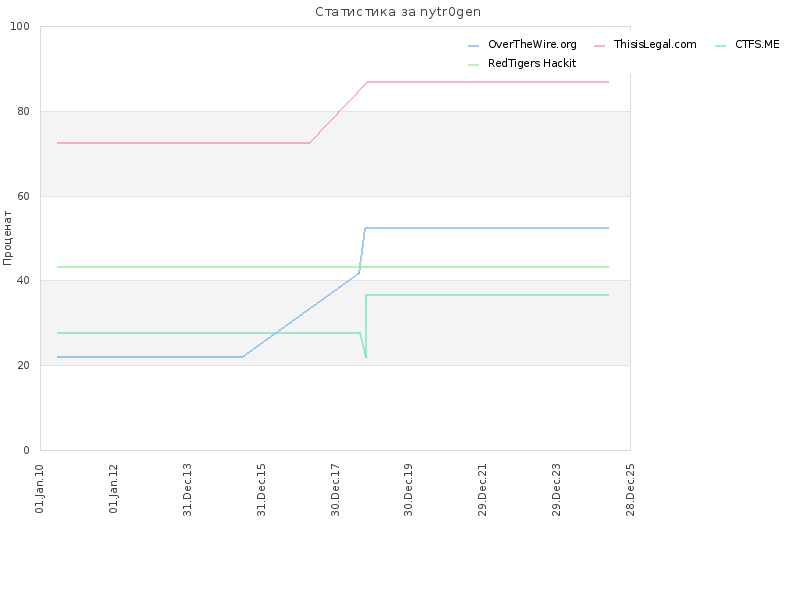Click the blue line's steep jump near 30.Dec.17
The width and height of the screenshot is (800, 600).
coord(362,250)
